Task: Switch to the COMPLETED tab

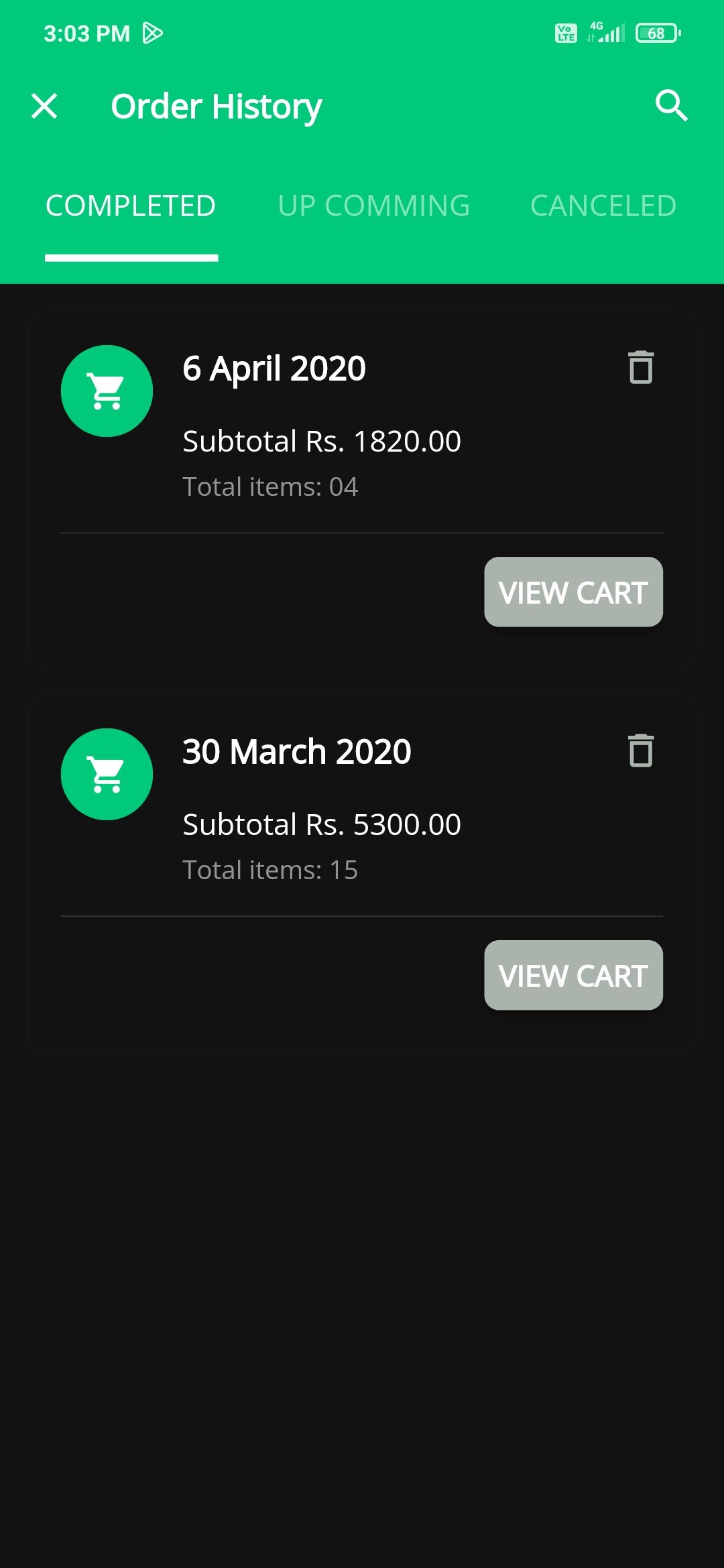Action: point(131,206)
